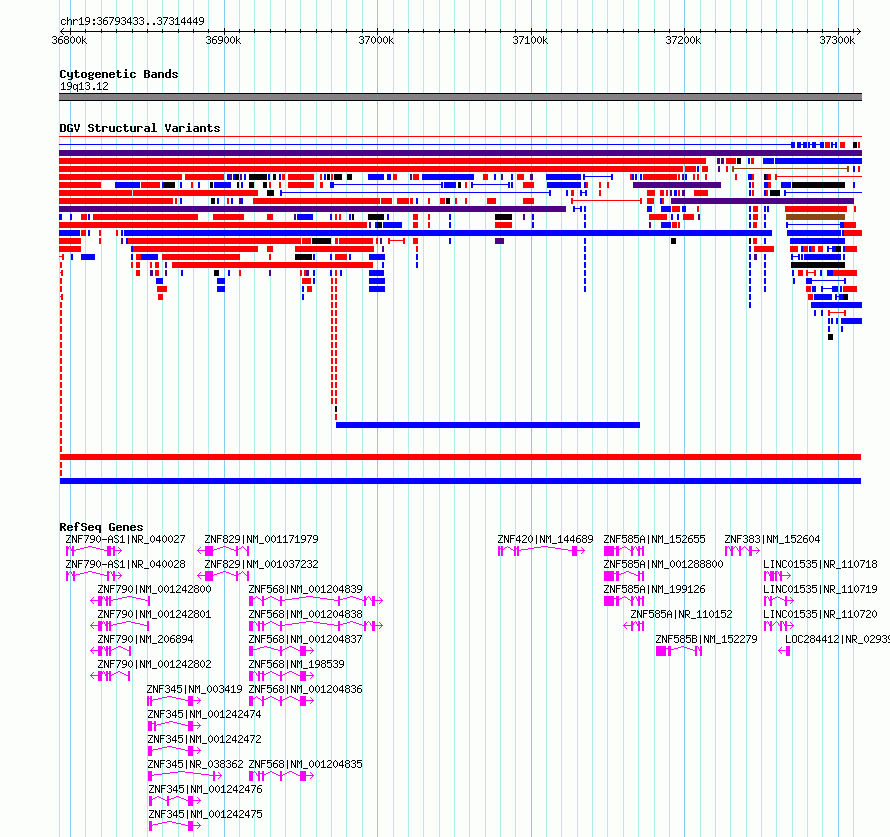
Task: Open the ZNF568|NM_001204838 transcript label
Action: tap(305, 614)
